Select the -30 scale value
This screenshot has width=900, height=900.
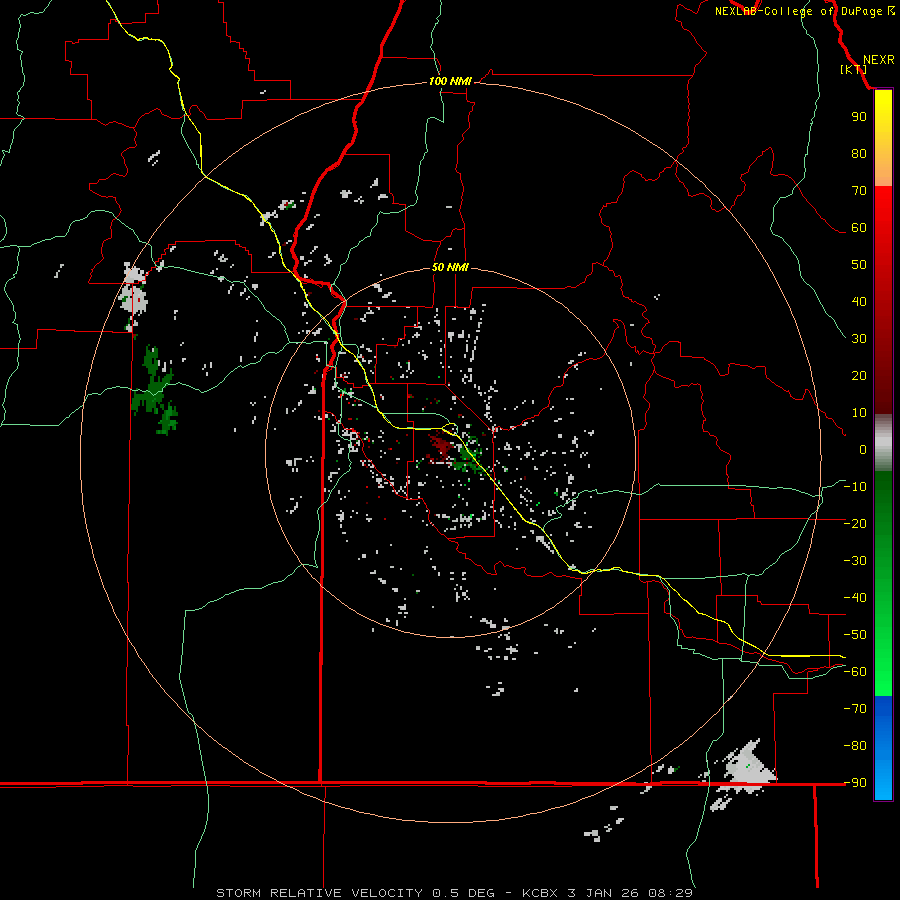coord(855,561)
